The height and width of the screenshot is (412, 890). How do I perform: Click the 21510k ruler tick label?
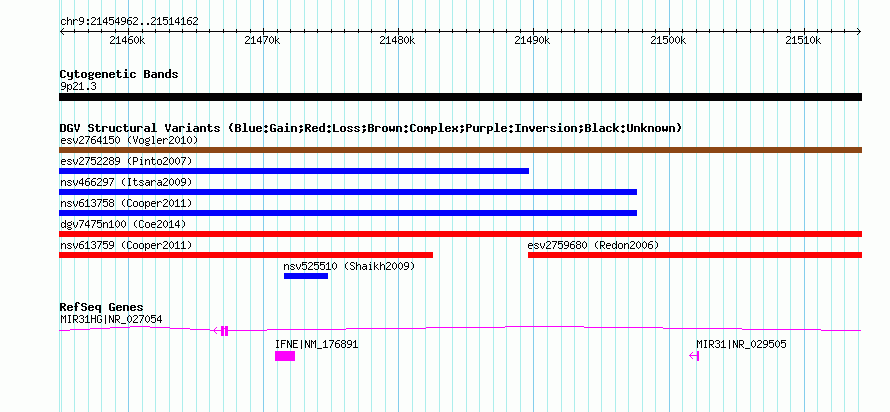pos(803,40)
